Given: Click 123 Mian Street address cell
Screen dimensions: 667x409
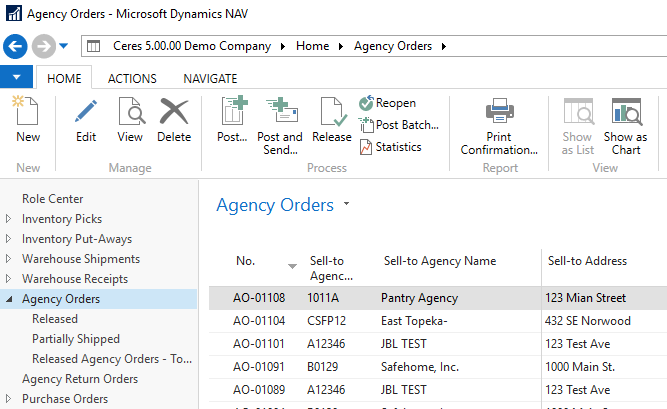Looking at the screenshot, I should click(586, 298).
